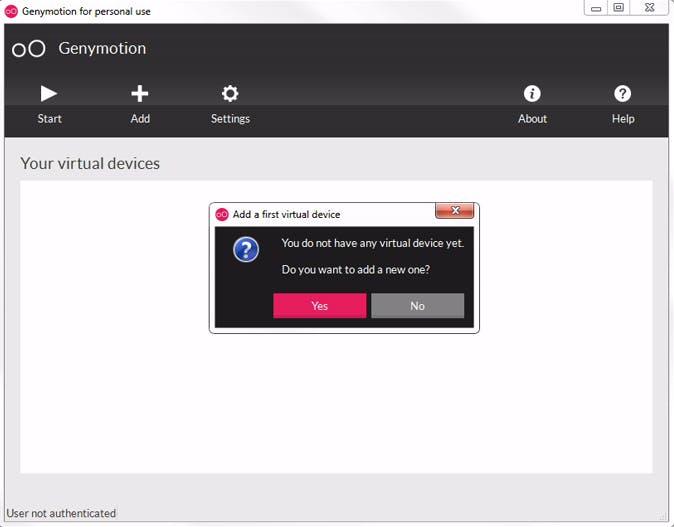
Task: Click the blue question mark dialog icon
Action: pyautogui.click(x=246, y=249)
